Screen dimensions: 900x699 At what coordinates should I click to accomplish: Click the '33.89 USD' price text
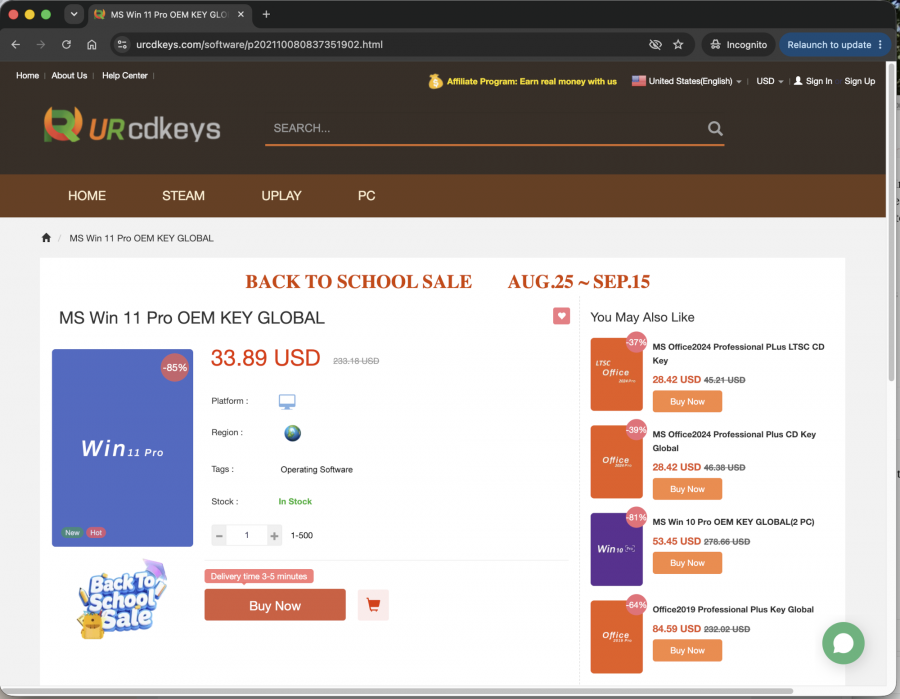coord(265,358)
